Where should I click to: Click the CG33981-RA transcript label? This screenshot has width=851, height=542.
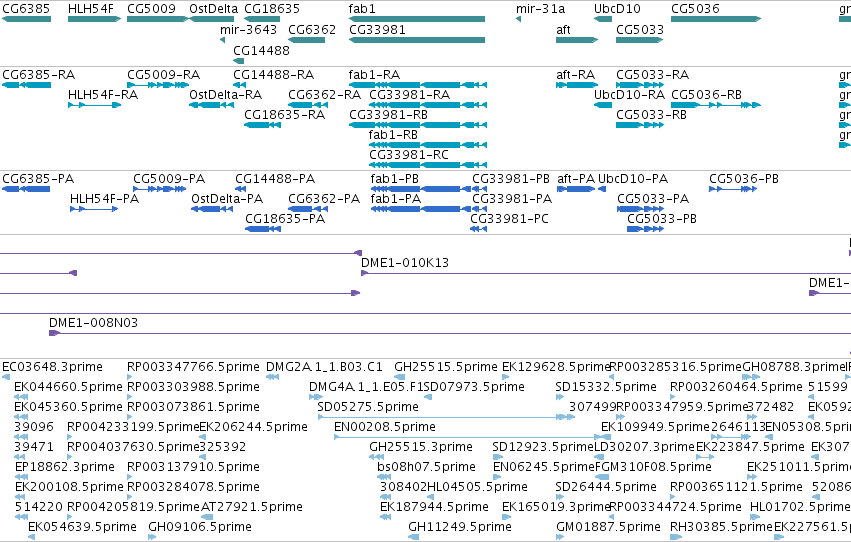[x=409, y=94]
